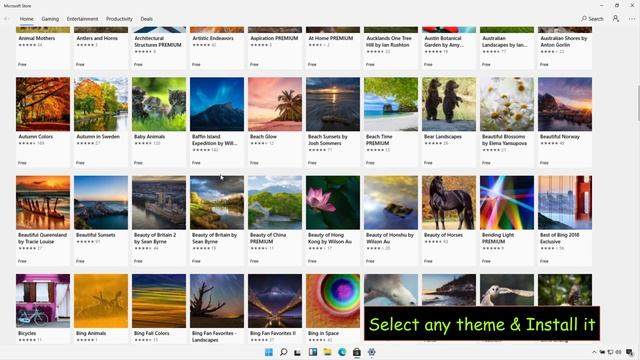
Task: Open the Autumn Colors theme thumbnail
Action: tap(43, 104)
